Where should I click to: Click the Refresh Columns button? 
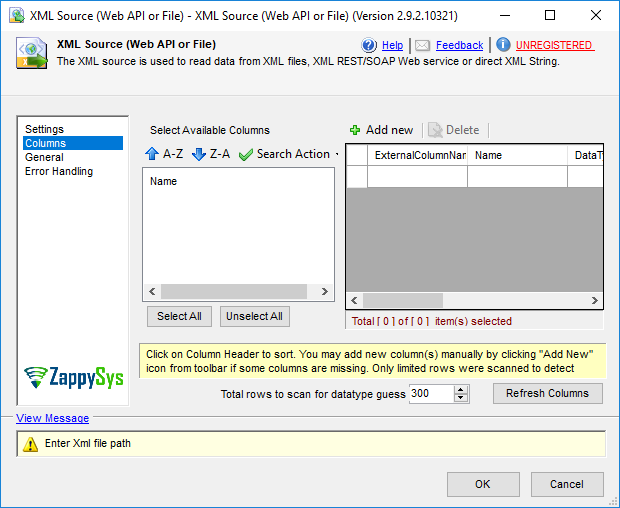pos(548,393)
